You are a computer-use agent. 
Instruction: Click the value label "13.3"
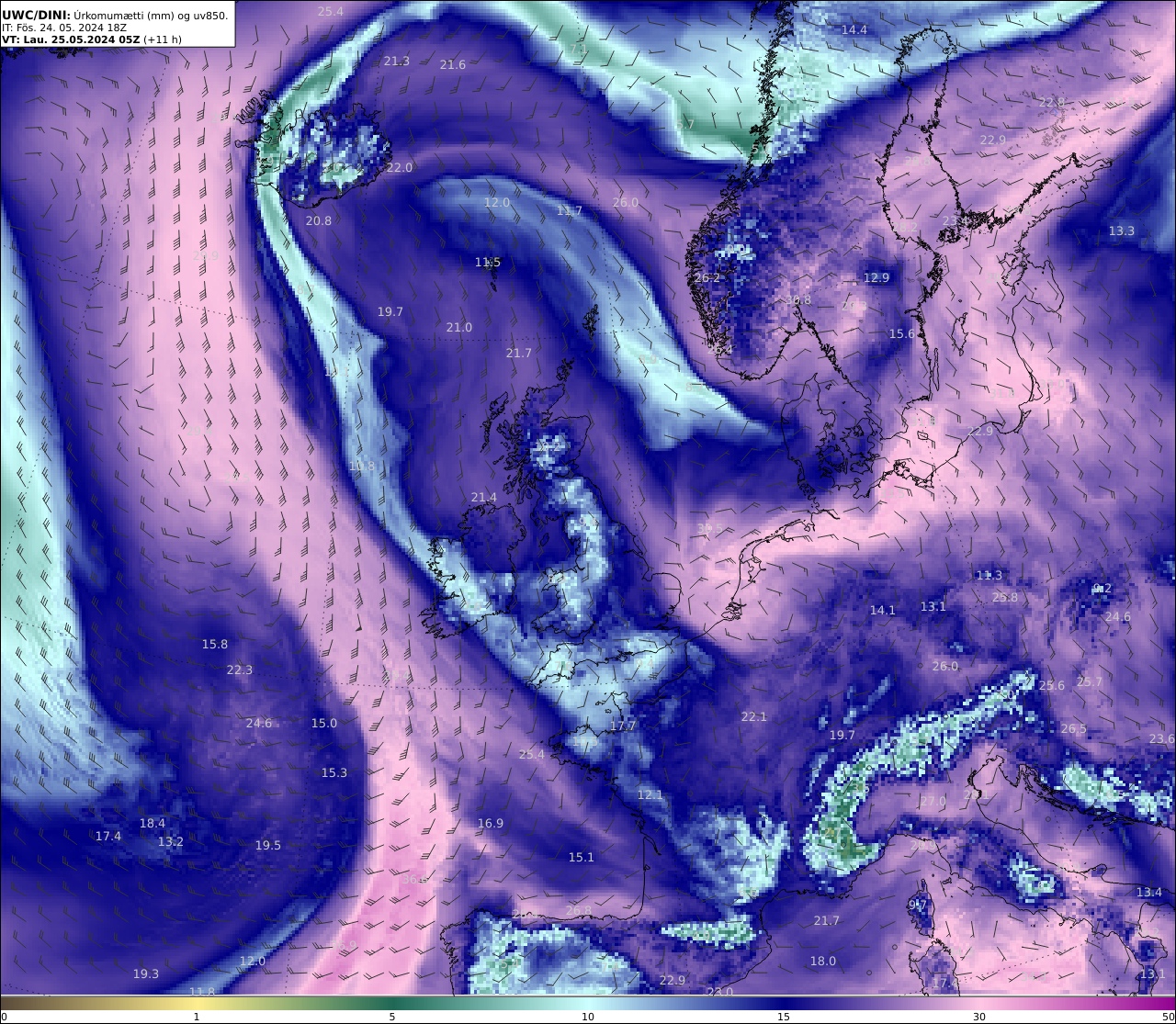tap(1122, 231)
